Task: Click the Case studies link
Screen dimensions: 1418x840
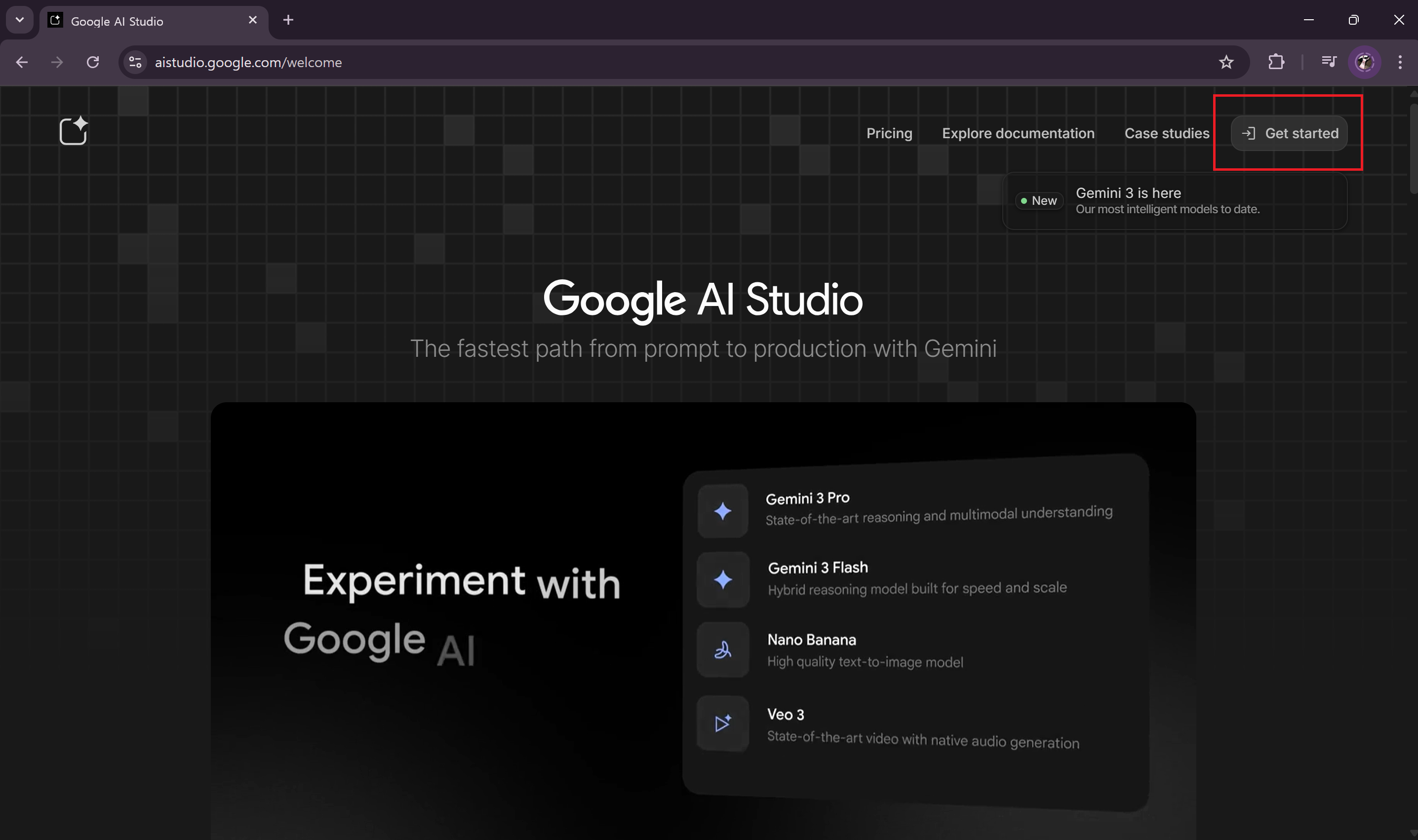Action: click(1167, 133)
